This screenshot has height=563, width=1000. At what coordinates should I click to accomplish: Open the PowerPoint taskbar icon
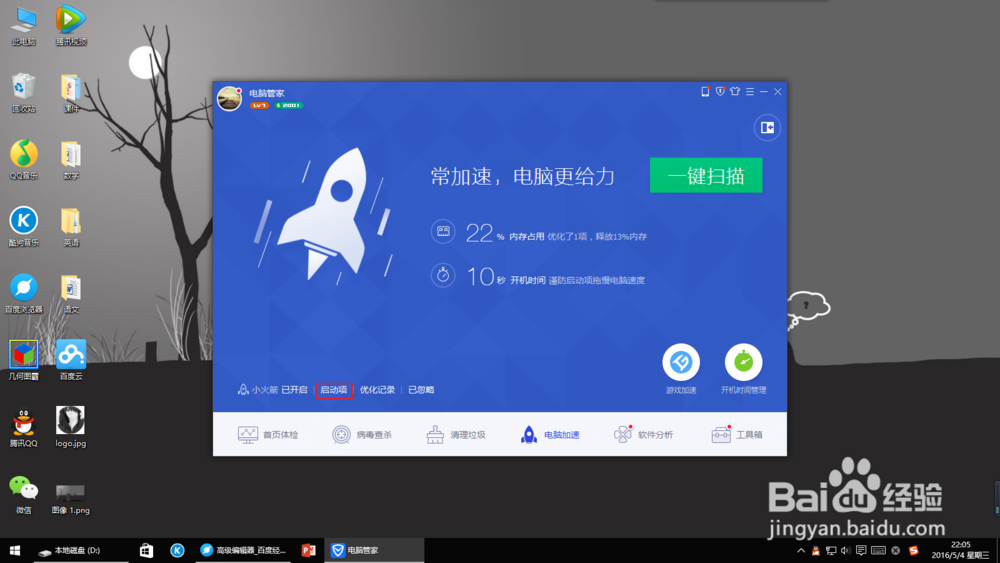(309, 550)
